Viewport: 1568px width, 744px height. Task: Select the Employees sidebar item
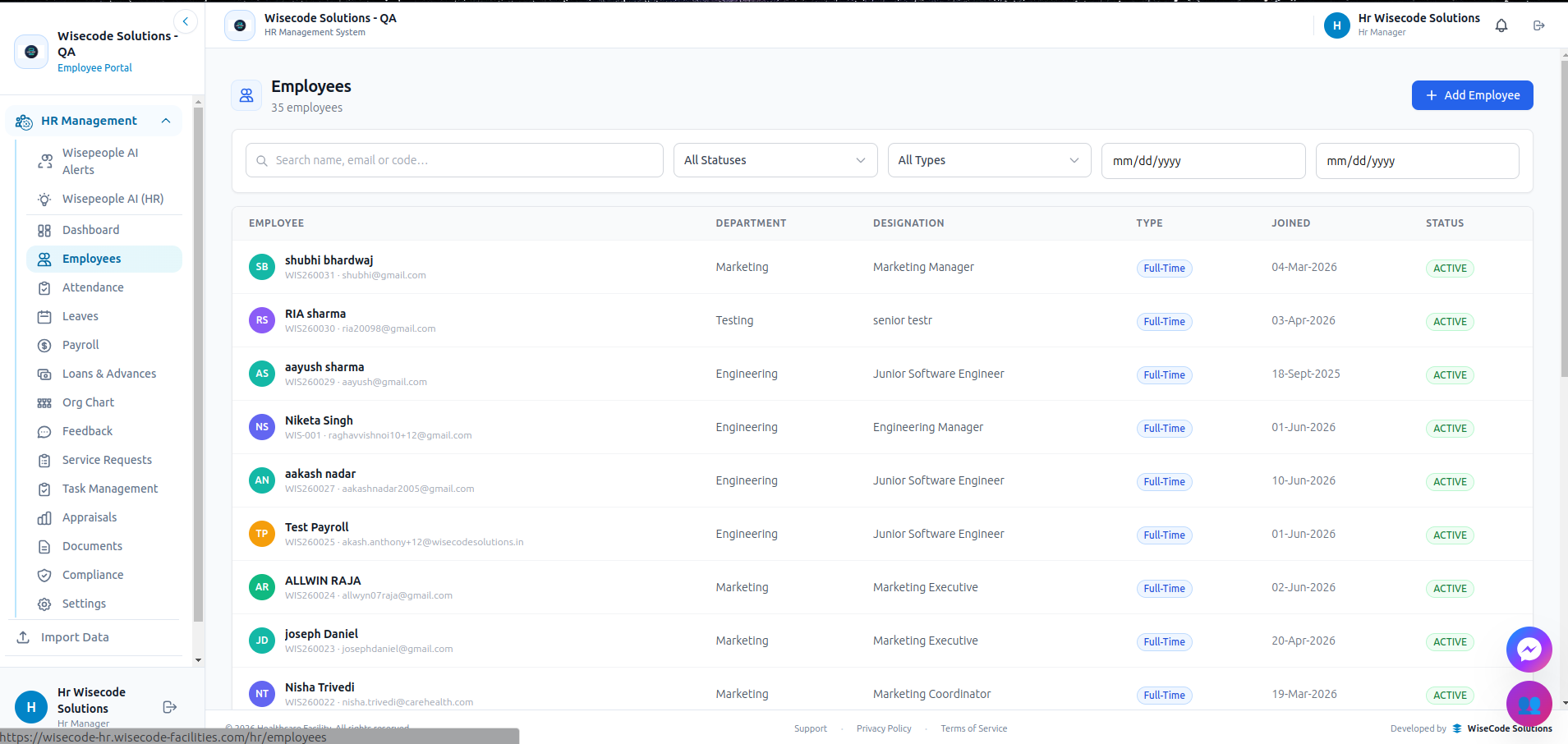click(104, 259)
